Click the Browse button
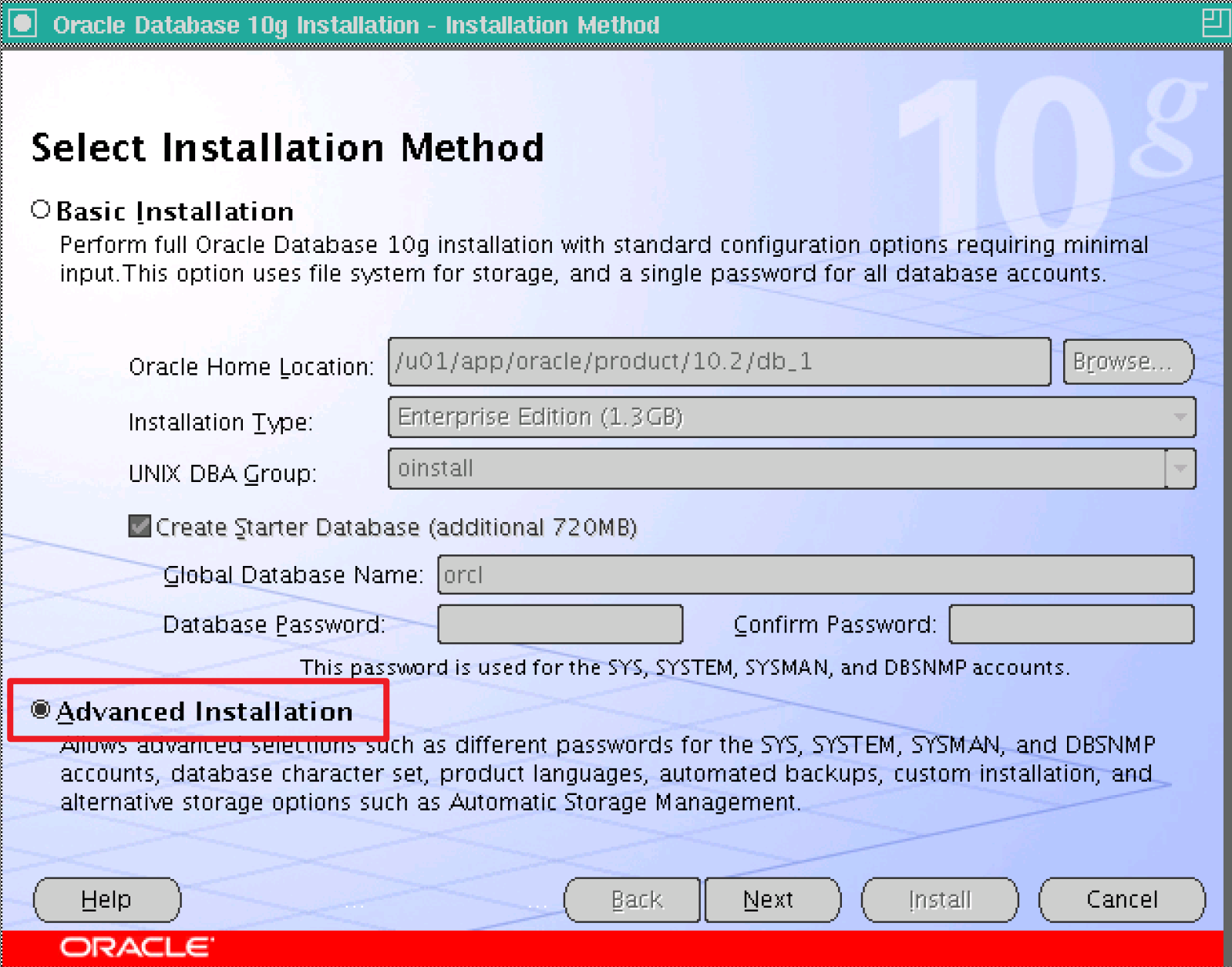 pyautogui.click(x=1129, y=362)
